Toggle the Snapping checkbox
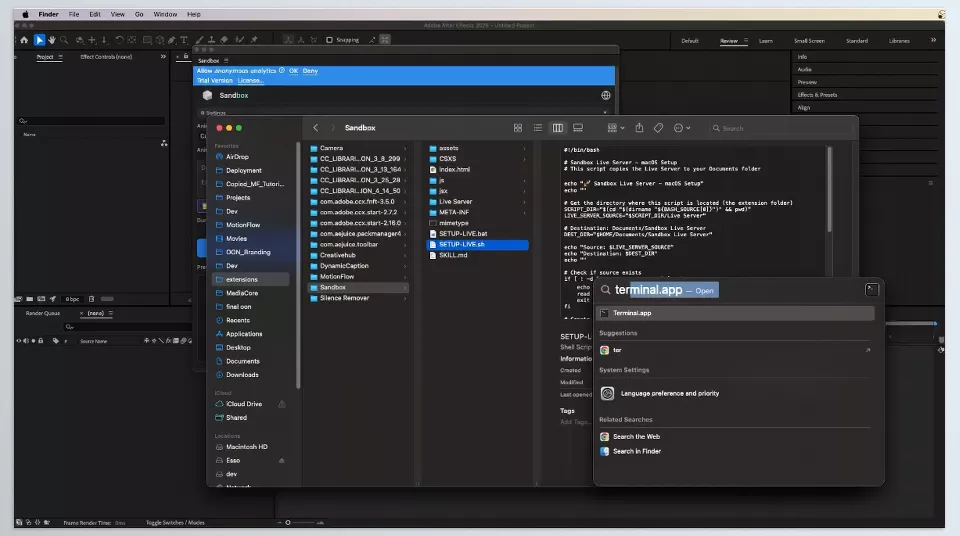 click(x=329, y=40)
